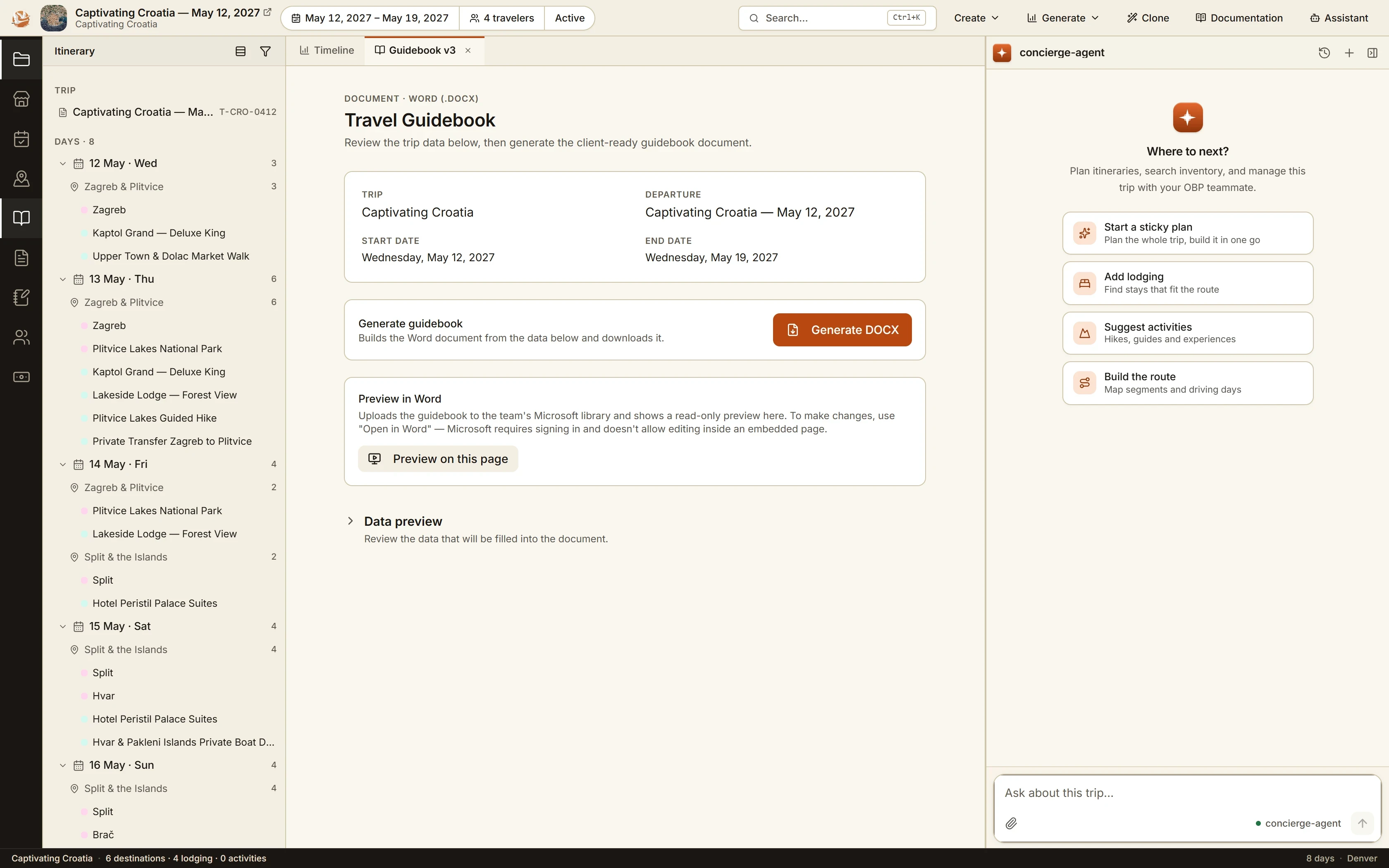
Task: Open the document icon in left sidebar
Action: pos(21,258)
